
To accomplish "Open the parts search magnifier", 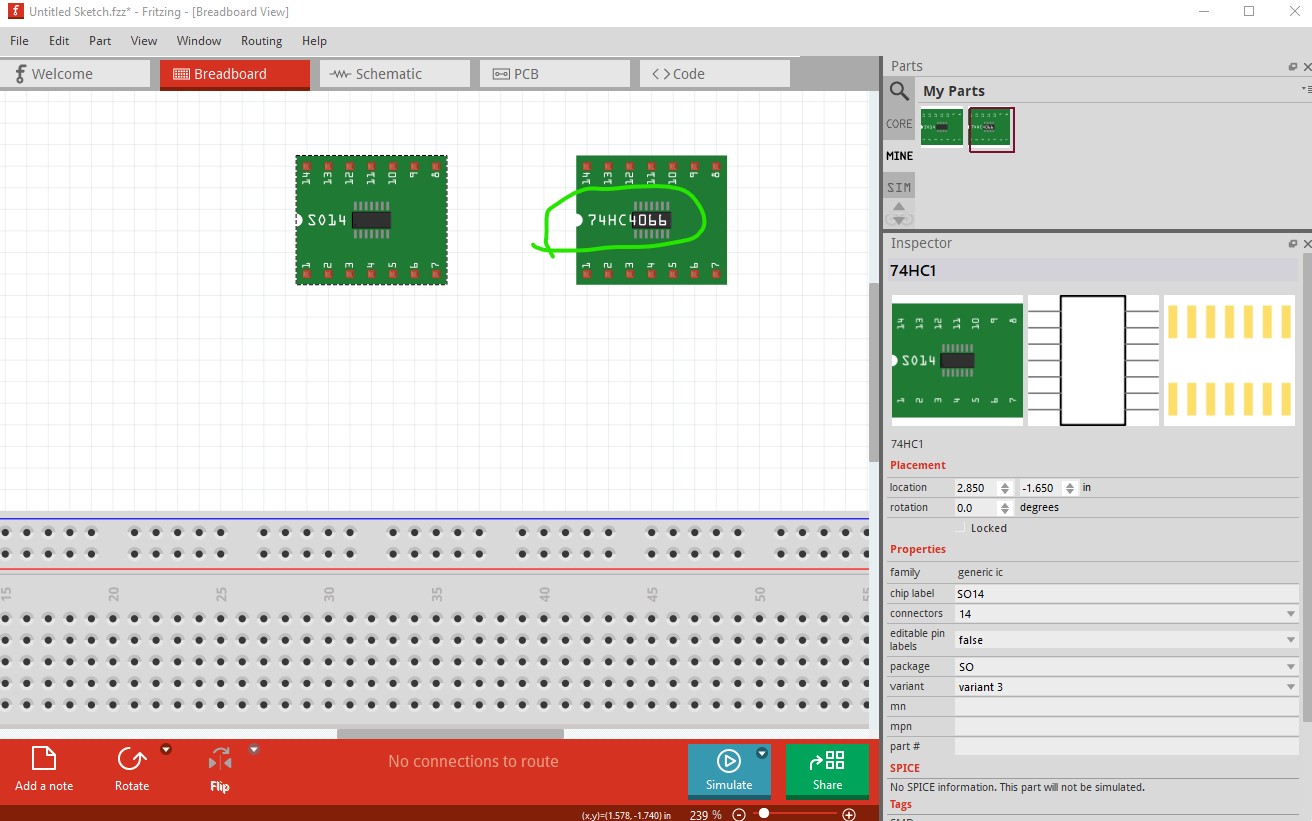I will (x=899, y=91).
